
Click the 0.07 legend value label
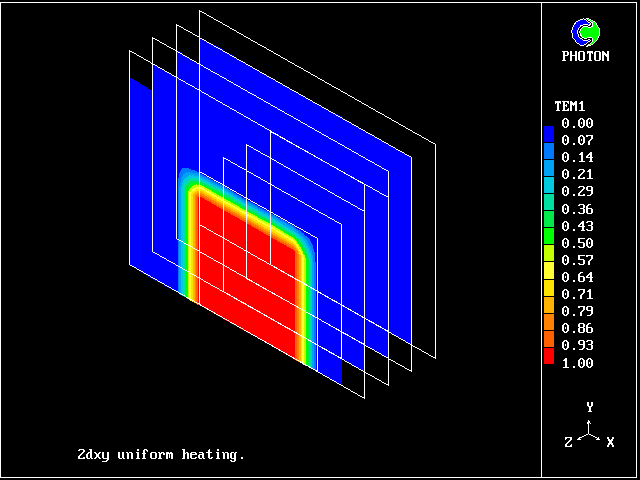point(577,140)
